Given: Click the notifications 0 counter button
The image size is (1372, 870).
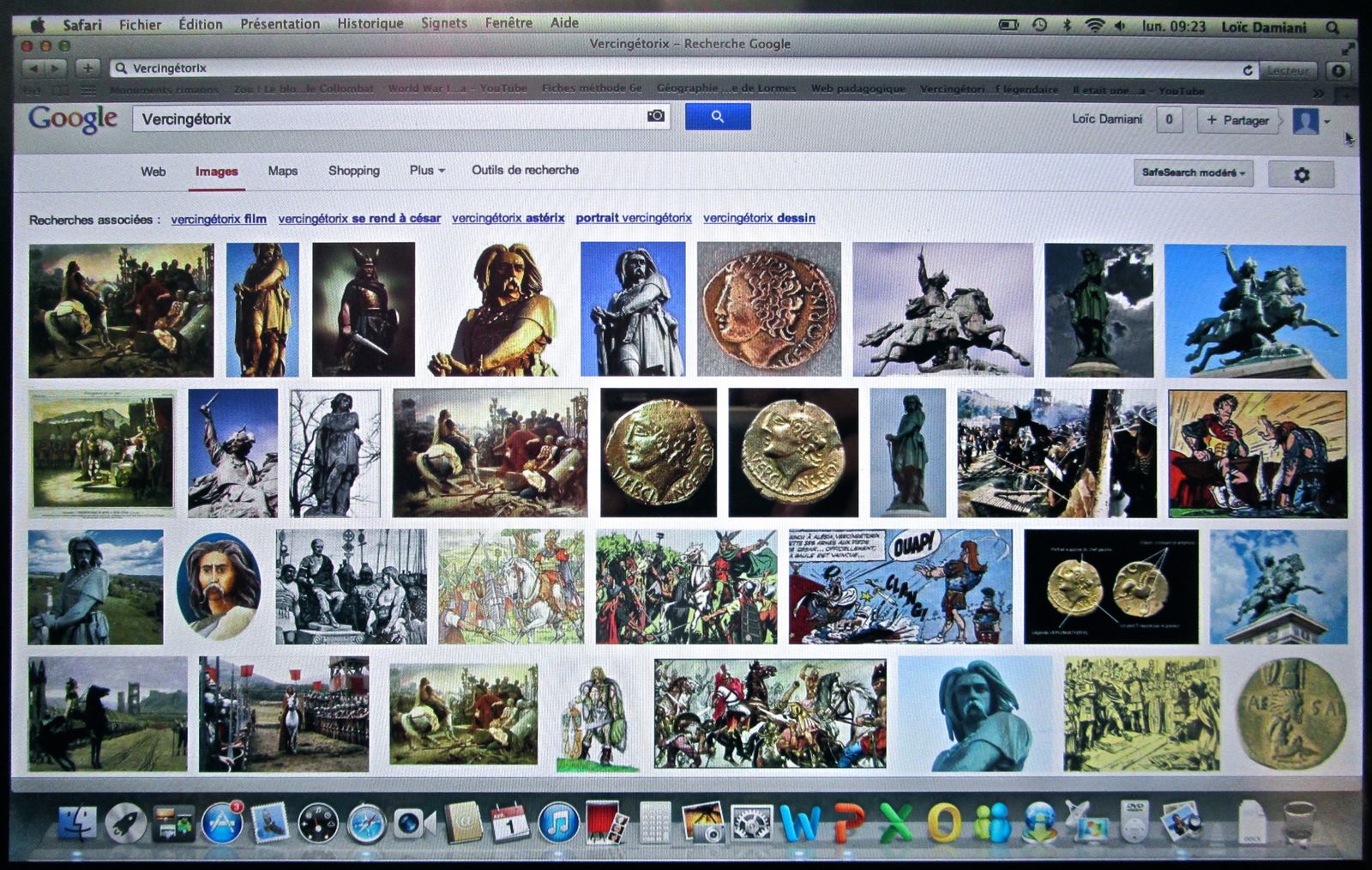Looking at the screenshot, I should [x=1169, y=120].
